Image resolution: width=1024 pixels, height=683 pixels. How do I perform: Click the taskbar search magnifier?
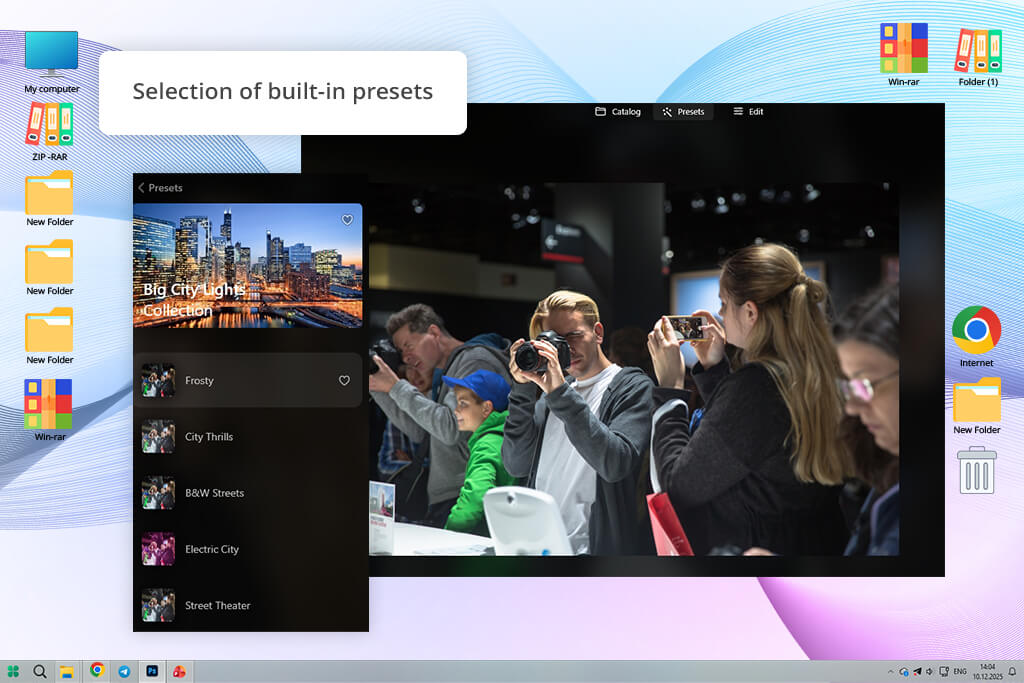[x=40, y=671]
